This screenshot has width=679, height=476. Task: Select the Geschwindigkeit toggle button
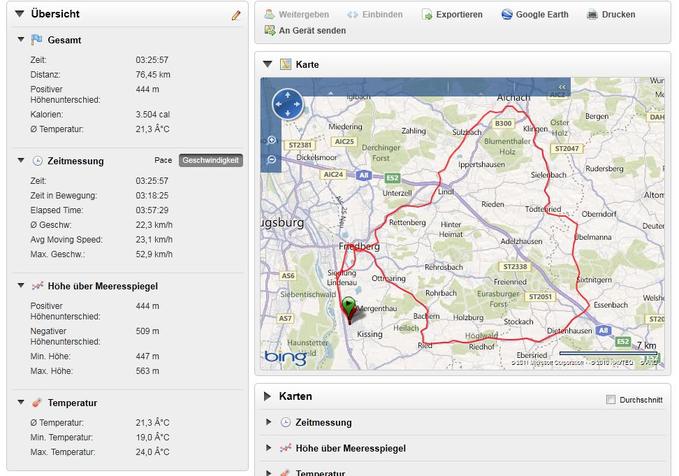210,160
